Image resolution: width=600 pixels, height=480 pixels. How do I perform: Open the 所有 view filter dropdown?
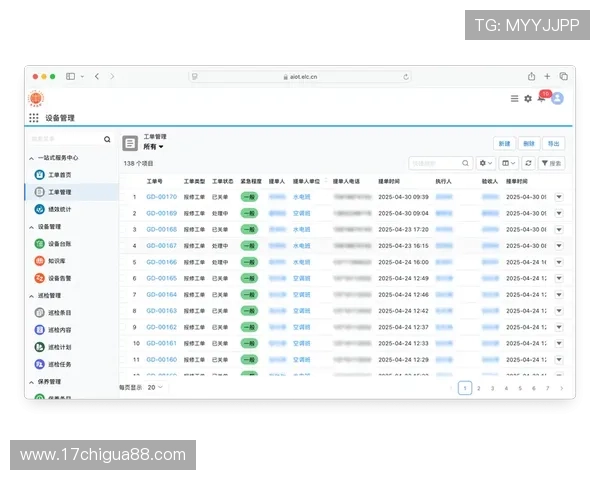click(153, 147)
